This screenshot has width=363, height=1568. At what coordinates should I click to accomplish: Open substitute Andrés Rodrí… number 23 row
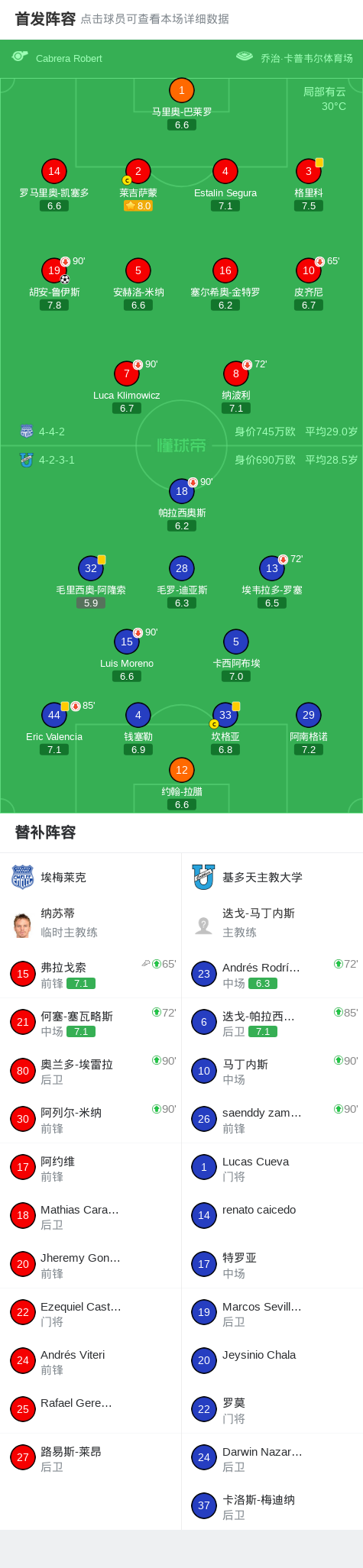click(x=272, y=974)
